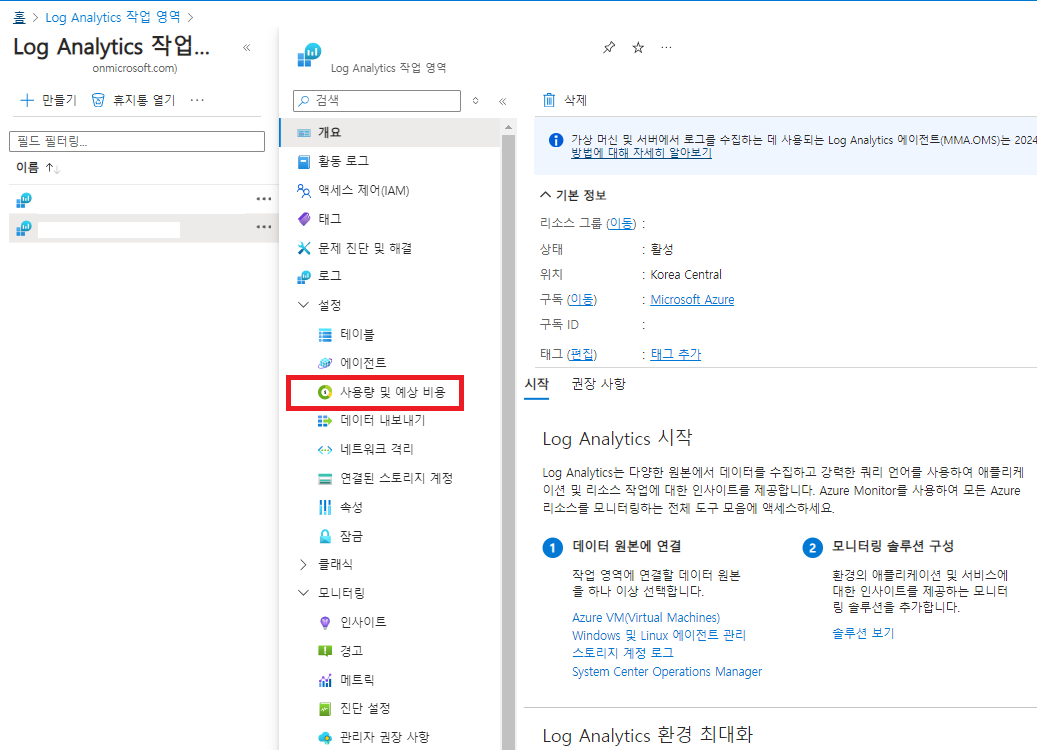This screenshot has width=1037, height=750.
Task: Open System Center Operations Manager link
Action: (x=667, y=672)
